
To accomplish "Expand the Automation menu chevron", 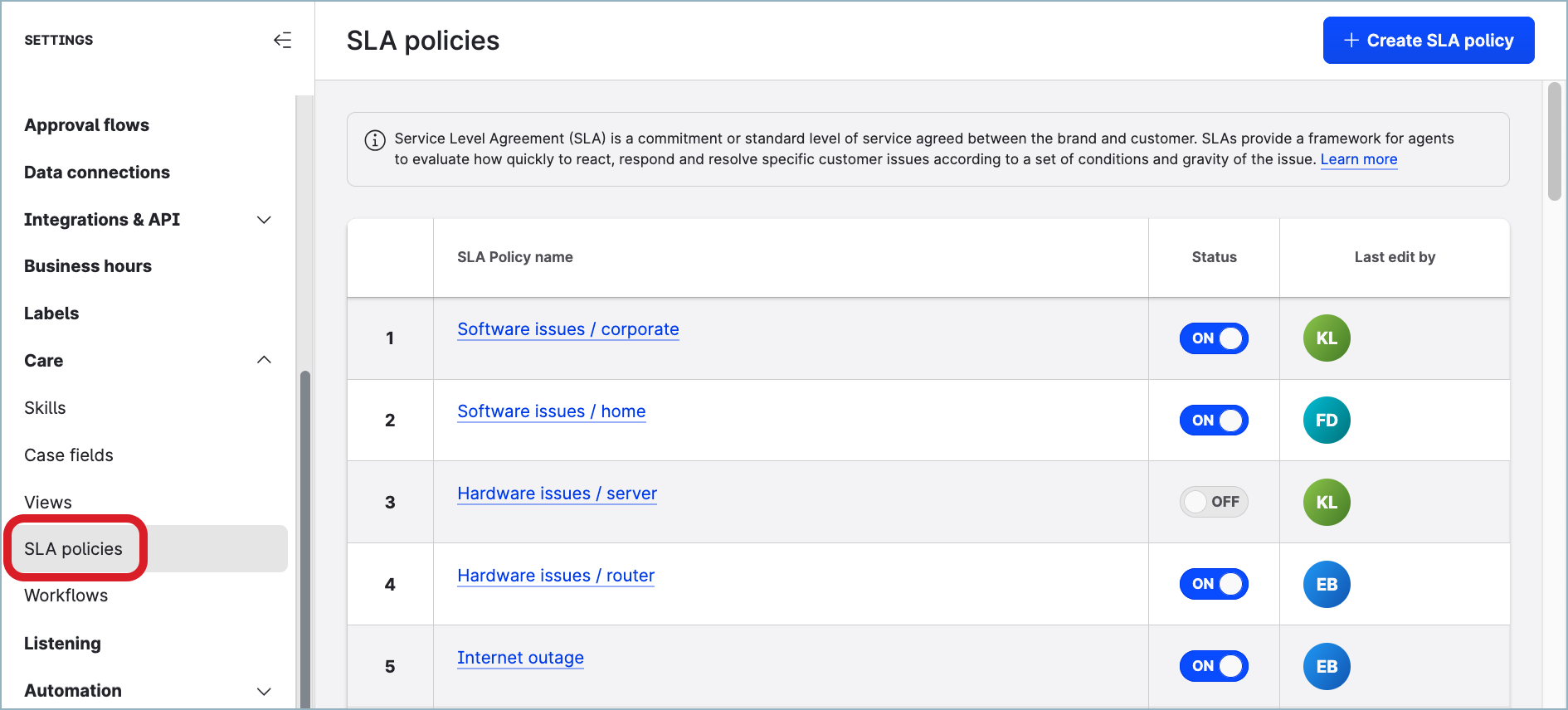I will 264,691.
